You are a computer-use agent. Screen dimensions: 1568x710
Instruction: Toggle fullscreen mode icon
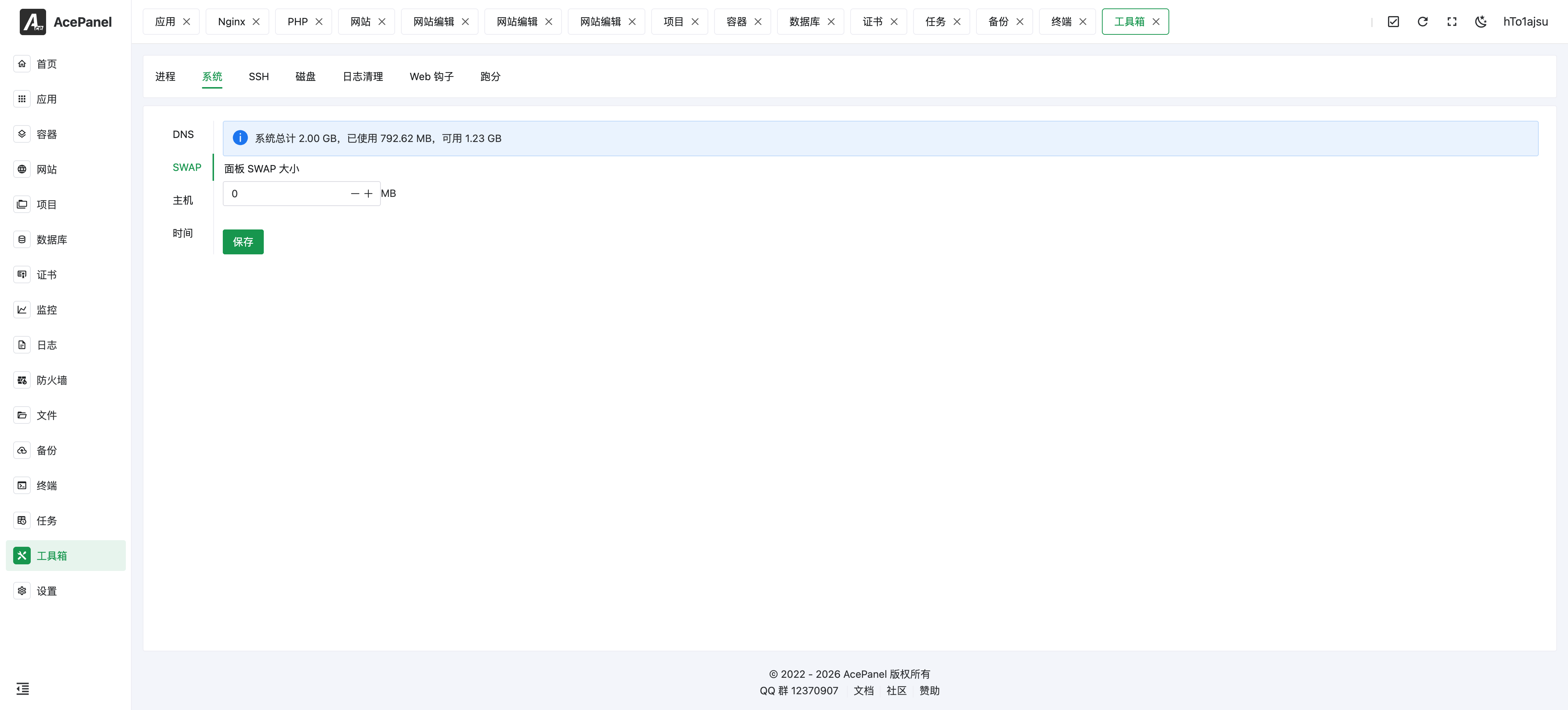(1452, 22)
